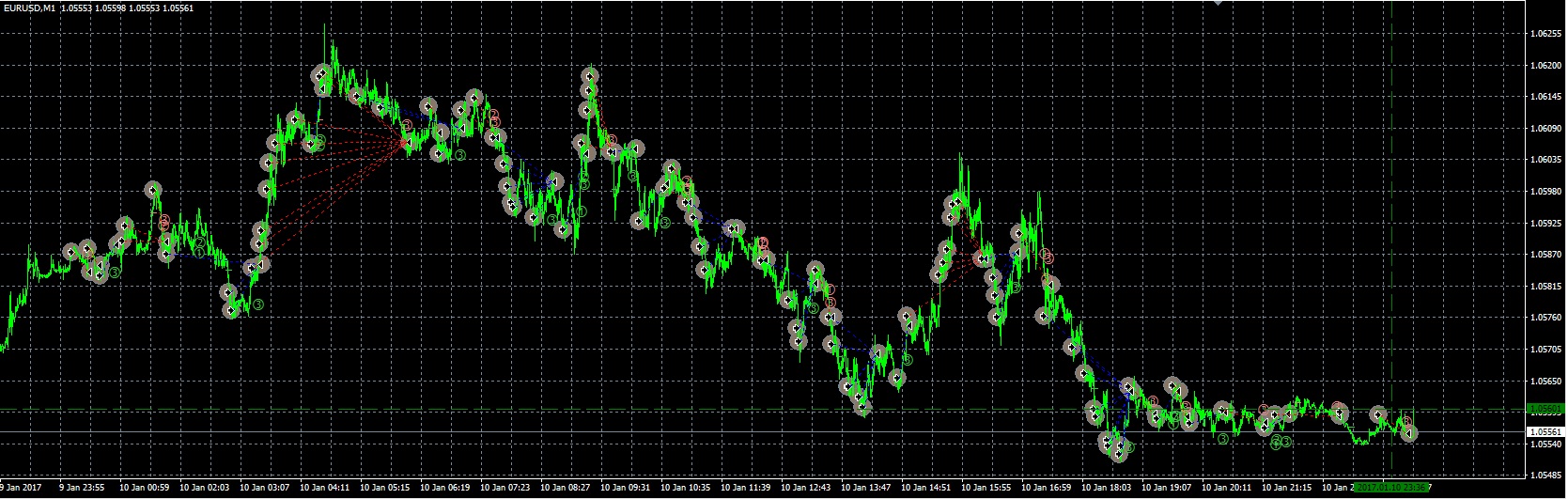Click the 10 Jan 21:15 time label
The image size is (1568, 499).
(x=1287, y=489)
